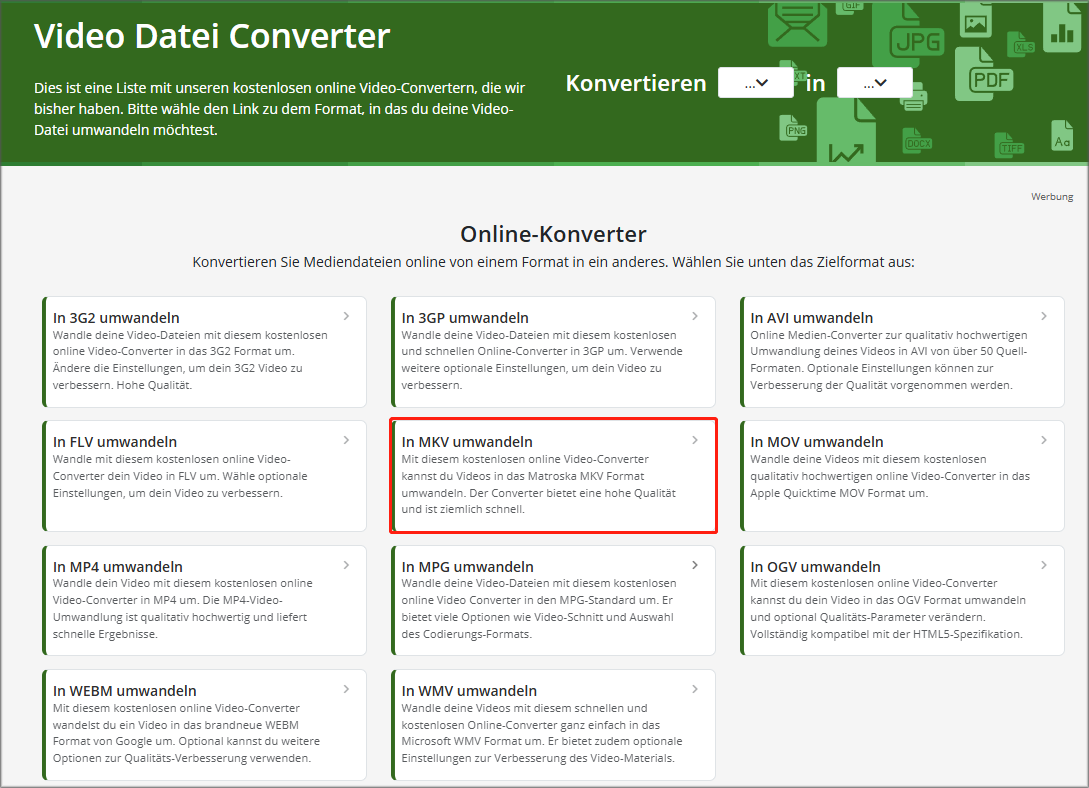Open the source format dropdown after Konvertieren

(756, 82)
